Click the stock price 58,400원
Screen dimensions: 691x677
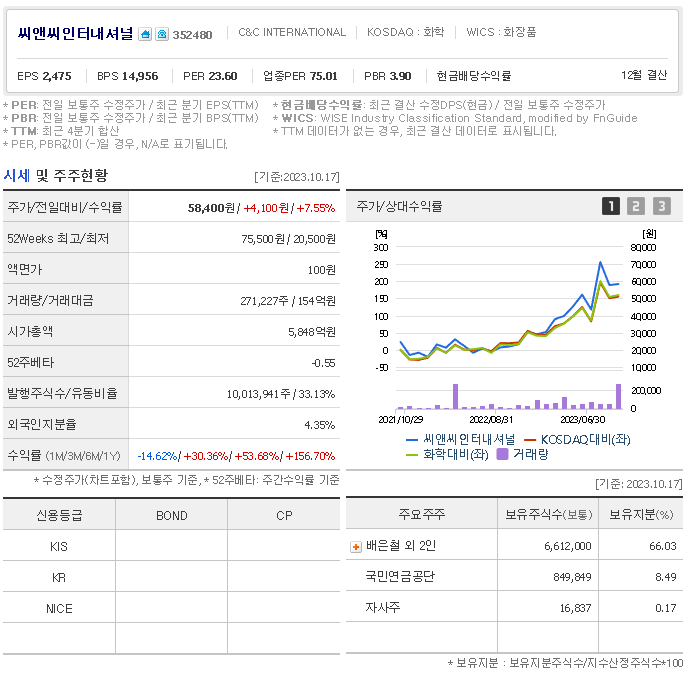point(211,208)
